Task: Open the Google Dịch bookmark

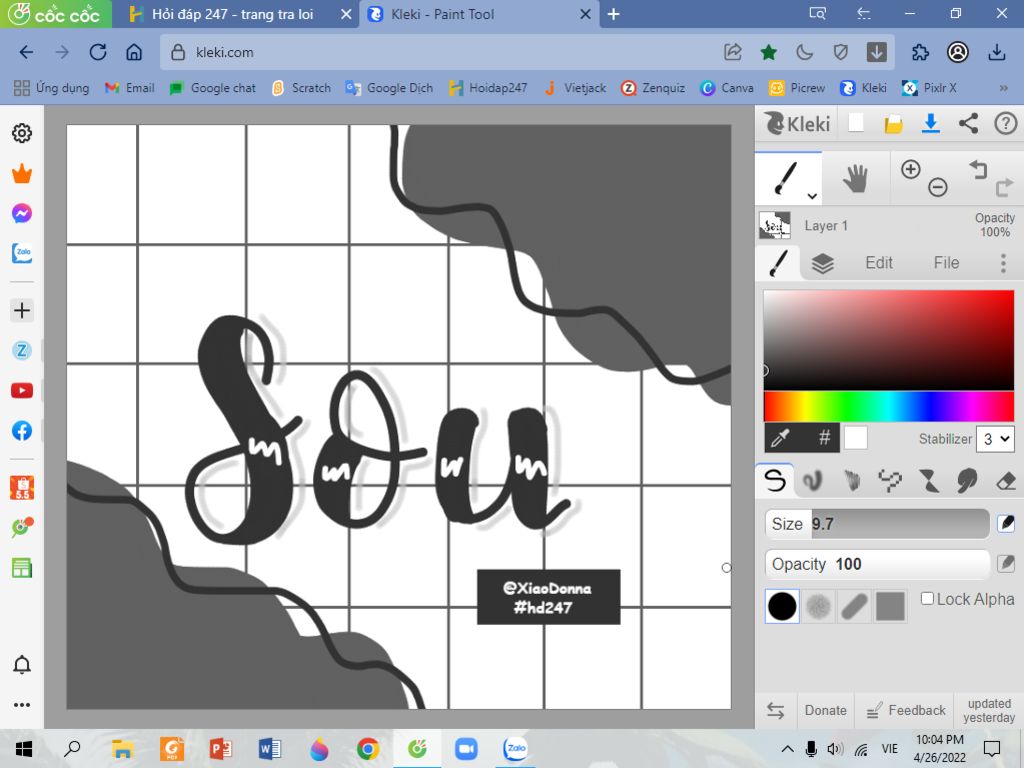Action: point(389,88)
